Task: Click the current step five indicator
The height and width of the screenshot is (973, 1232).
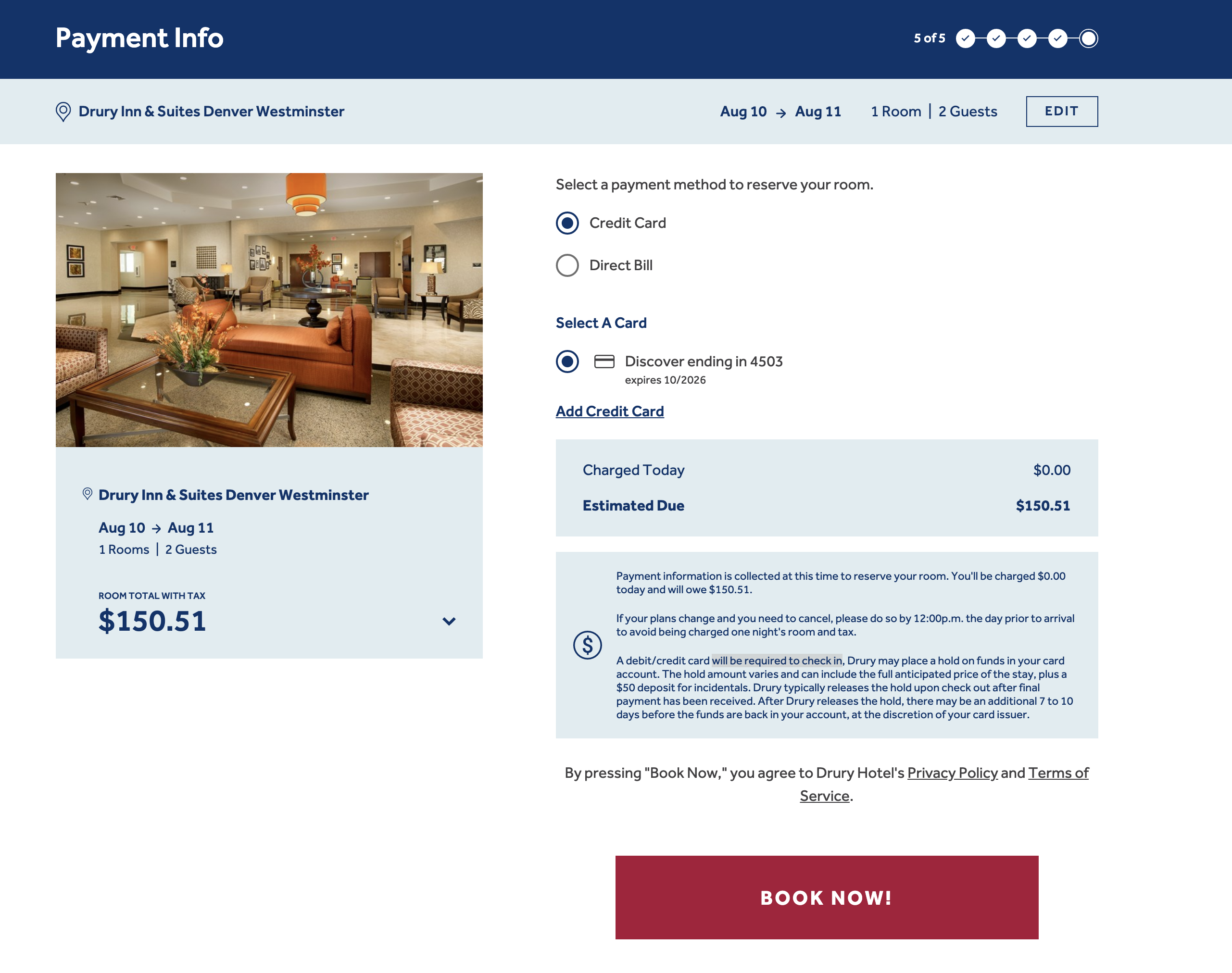Action: click(1088, 39)
